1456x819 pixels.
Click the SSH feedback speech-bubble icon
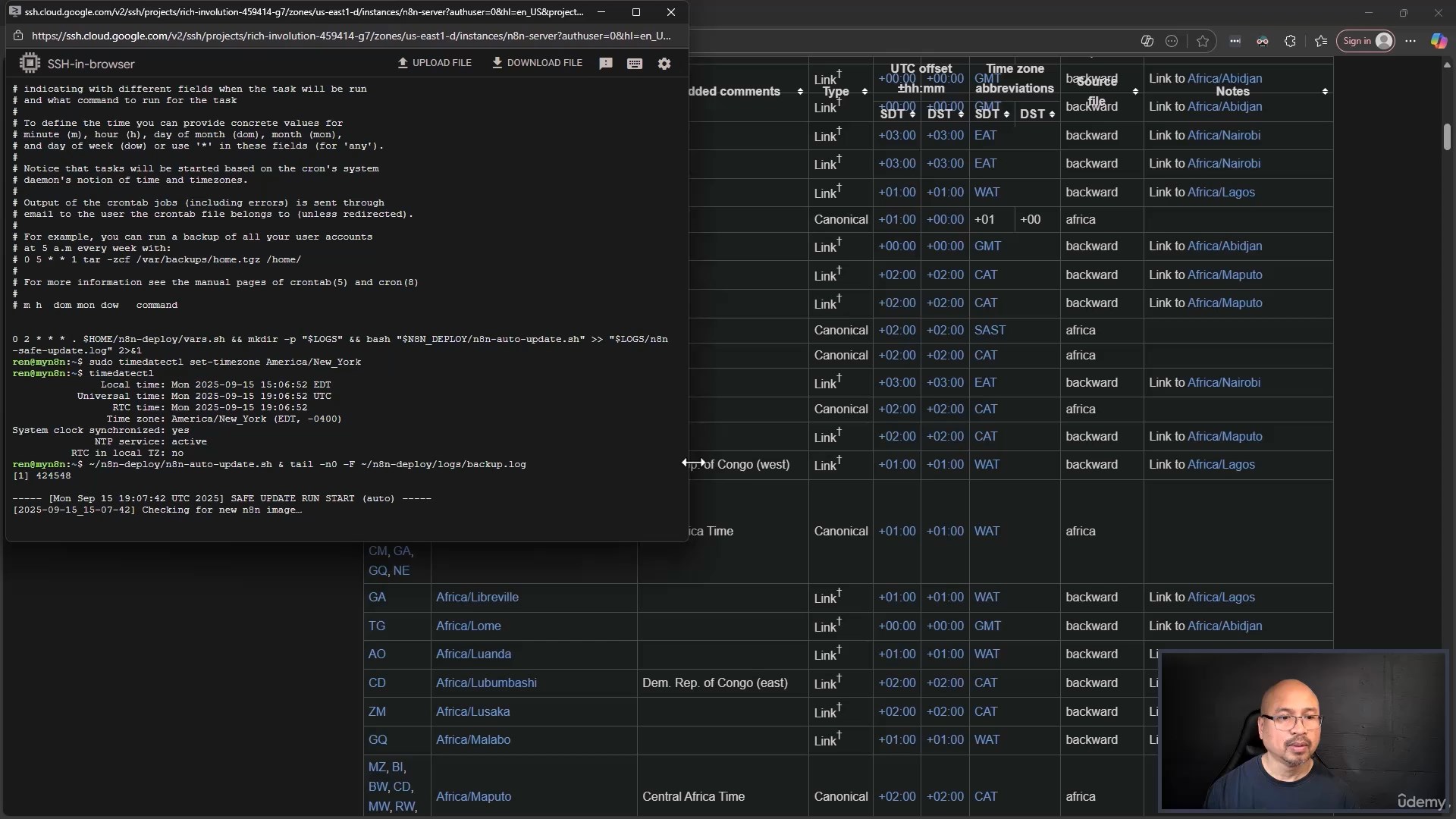click(606, 64)
